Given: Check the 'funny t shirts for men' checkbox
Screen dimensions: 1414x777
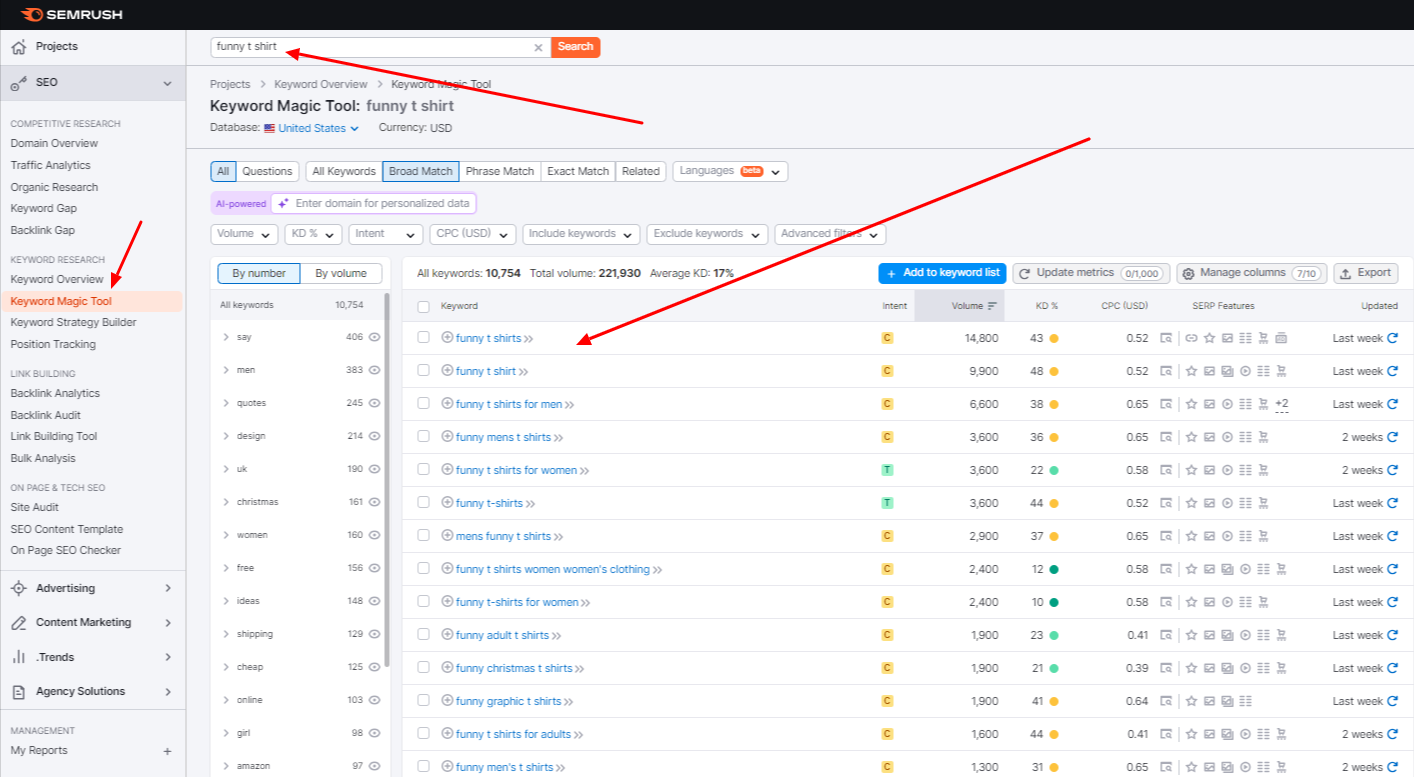Looking at the screenshot, I should pyautogui.click(x=424, y=404).
